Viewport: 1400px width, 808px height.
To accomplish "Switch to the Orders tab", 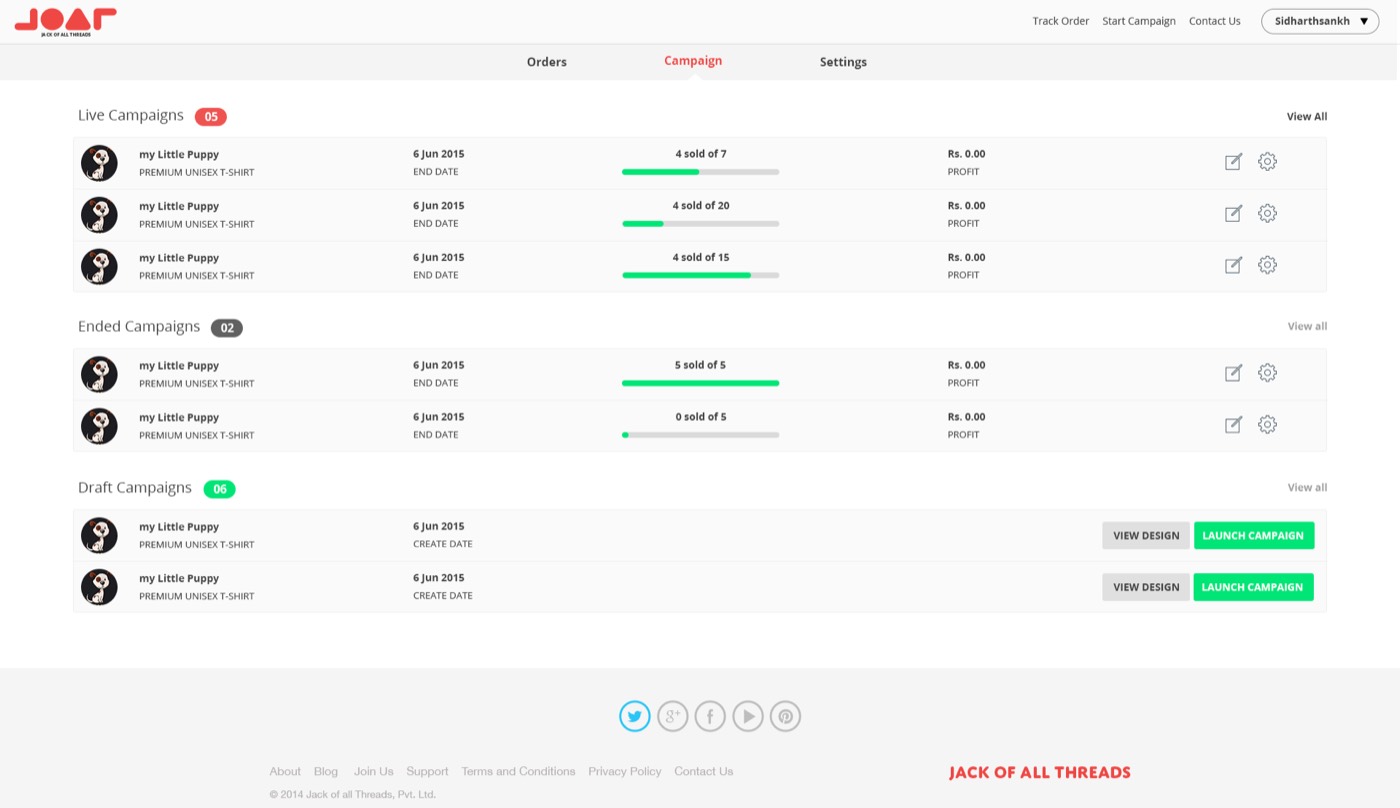I will 547,62.
